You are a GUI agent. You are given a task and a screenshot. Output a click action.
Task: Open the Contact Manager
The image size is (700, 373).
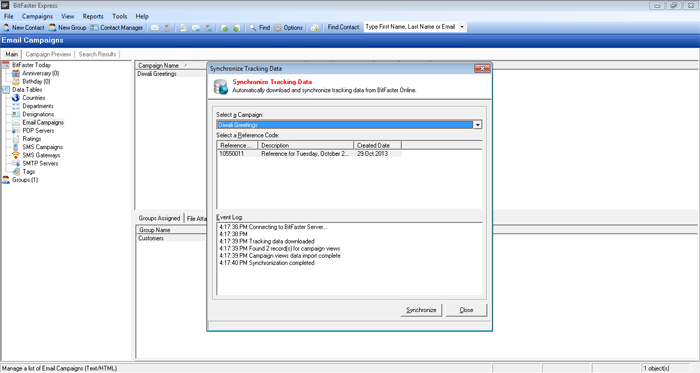(x=117, y=28)
